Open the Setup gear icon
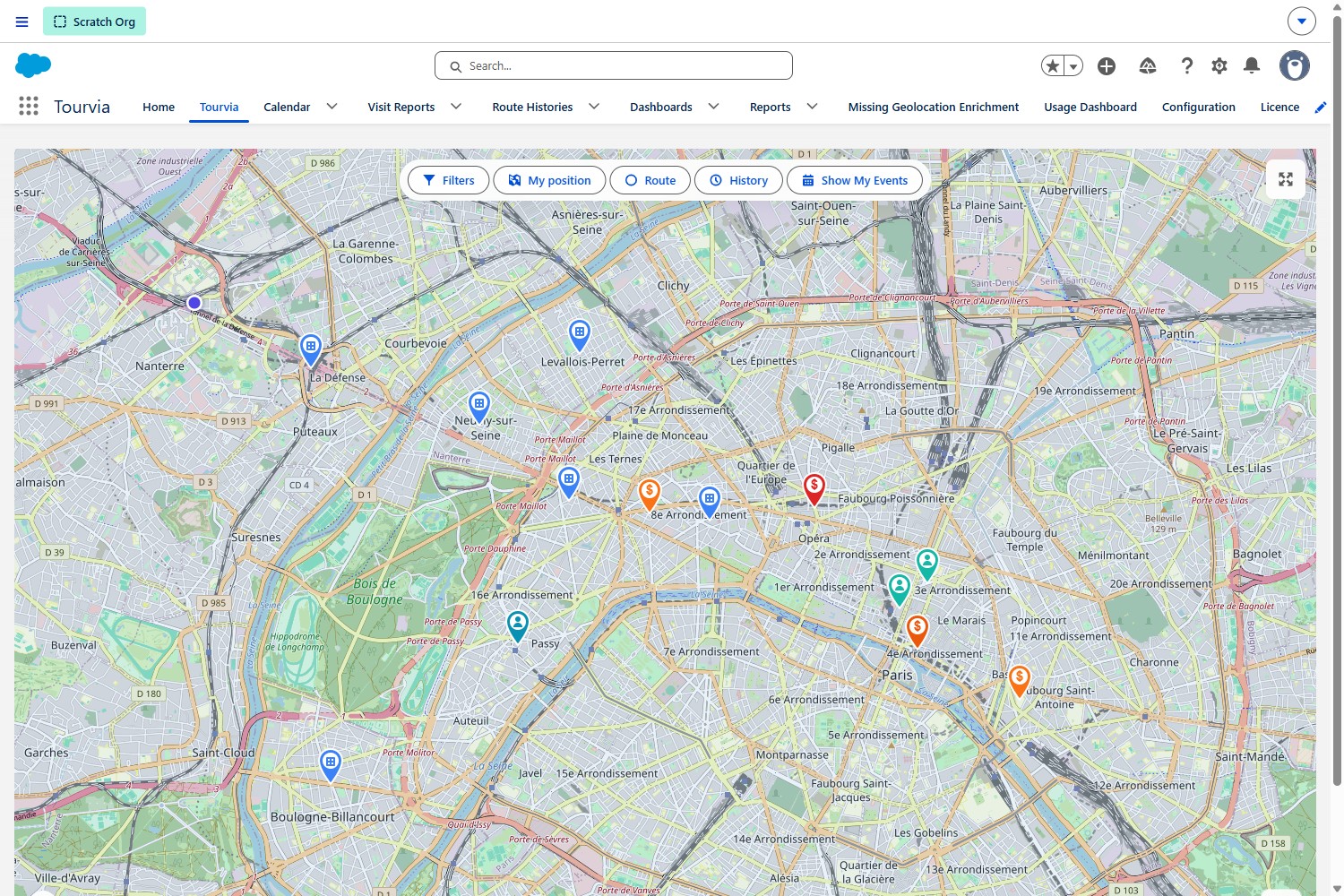Image resolution: width=1344 pixels, height=896 pixels. pos(1219,65)
